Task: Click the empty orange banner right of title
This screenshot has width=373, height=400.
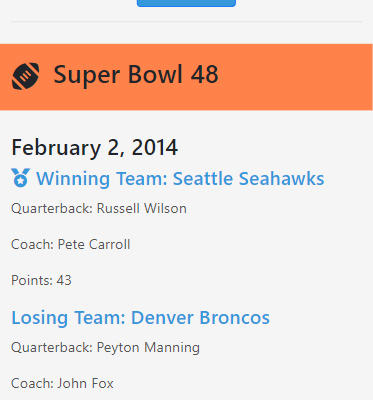Action: pos(295,77)
